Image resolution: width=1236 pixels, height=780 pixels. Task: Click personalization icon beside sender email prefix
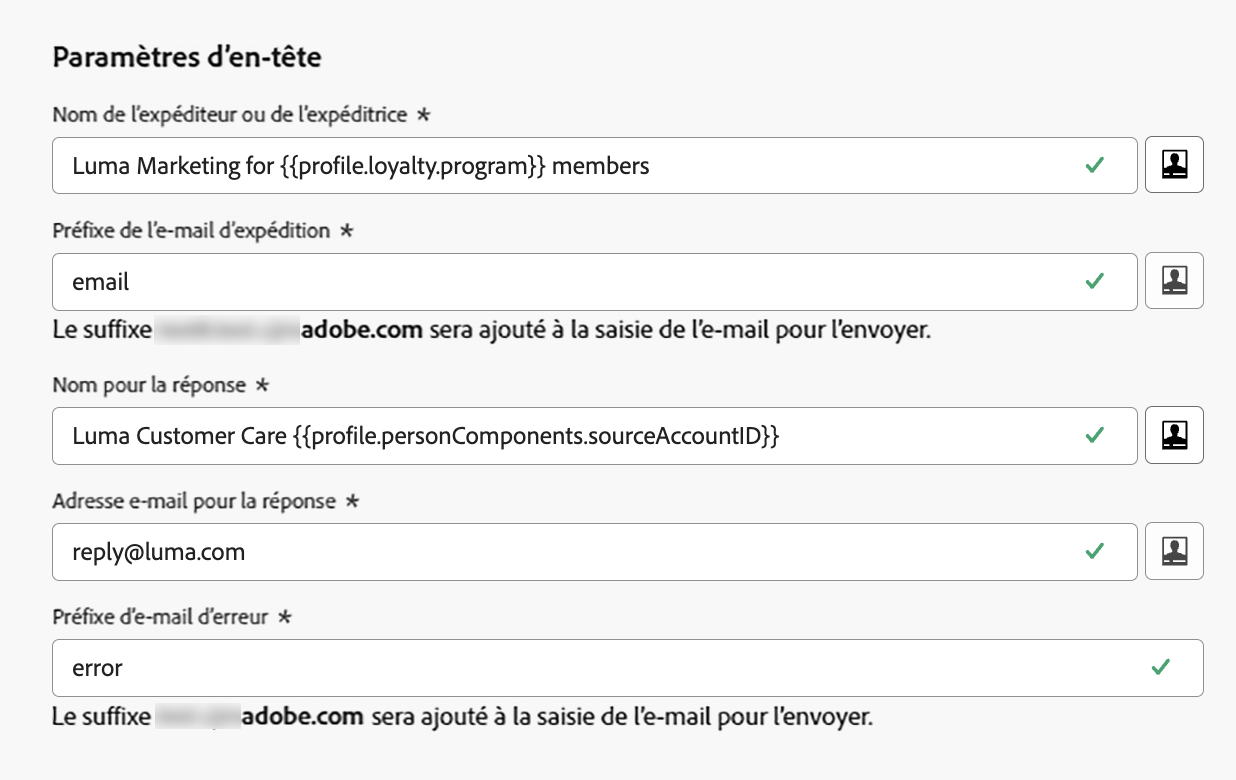[x=1174, y=281]
